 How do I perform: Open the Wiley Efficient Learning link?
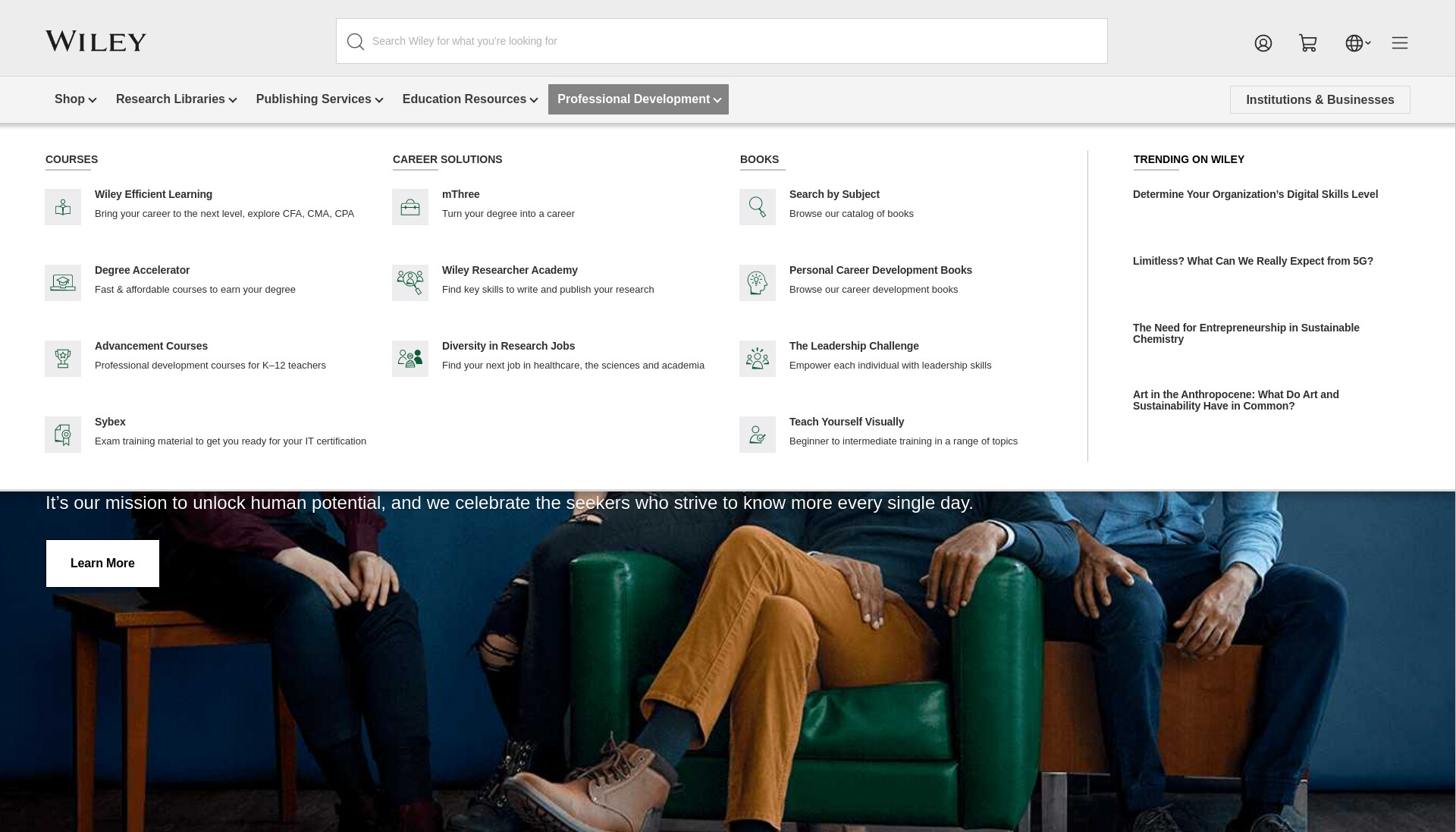tap(153, 194)
